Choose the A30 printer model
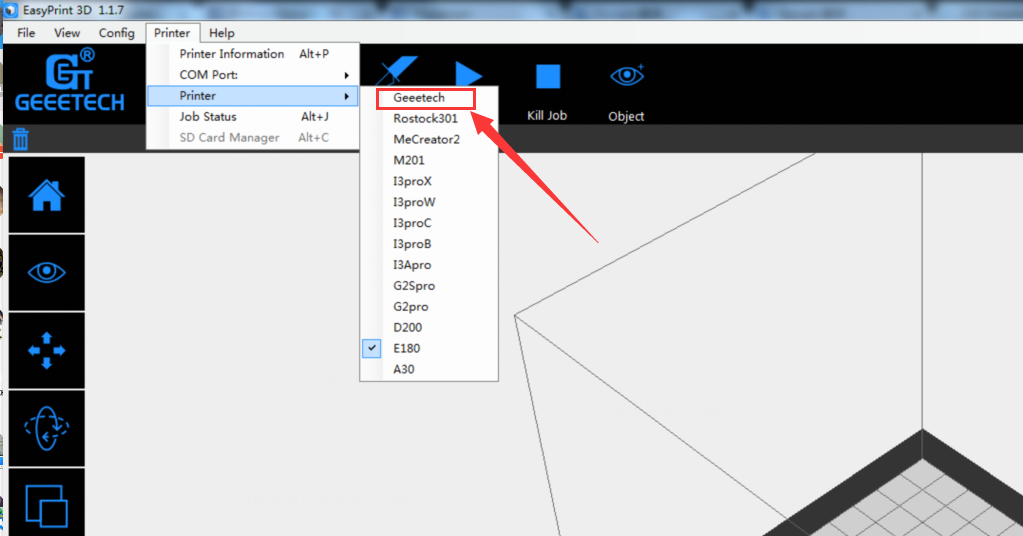This screenshot has height=536, width=1023. pos(404,369)
